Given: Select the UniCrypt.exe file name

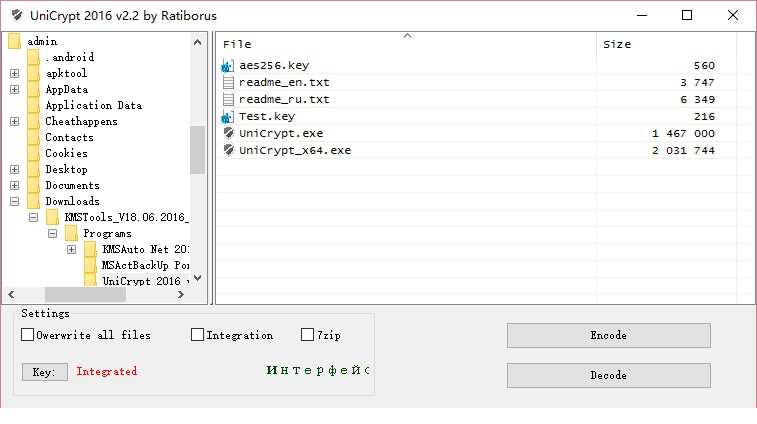Looking at the screenshot, I should pyautogui.click(x=281, y=133).
